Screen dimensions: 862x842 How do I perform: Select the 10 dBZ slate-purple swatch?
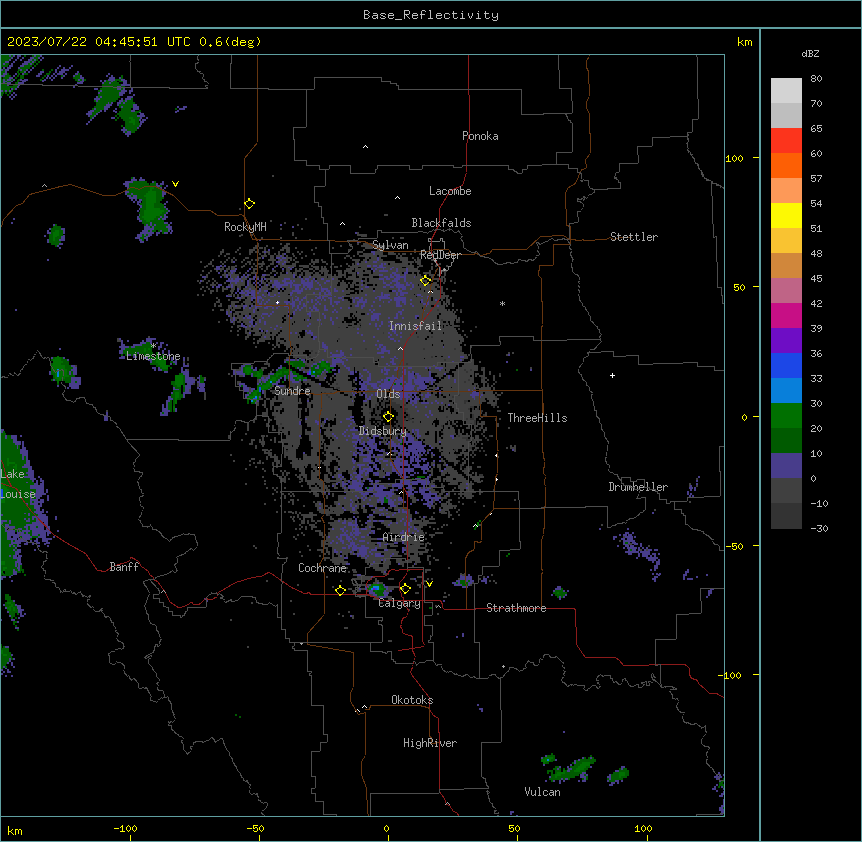coord(786,466)
